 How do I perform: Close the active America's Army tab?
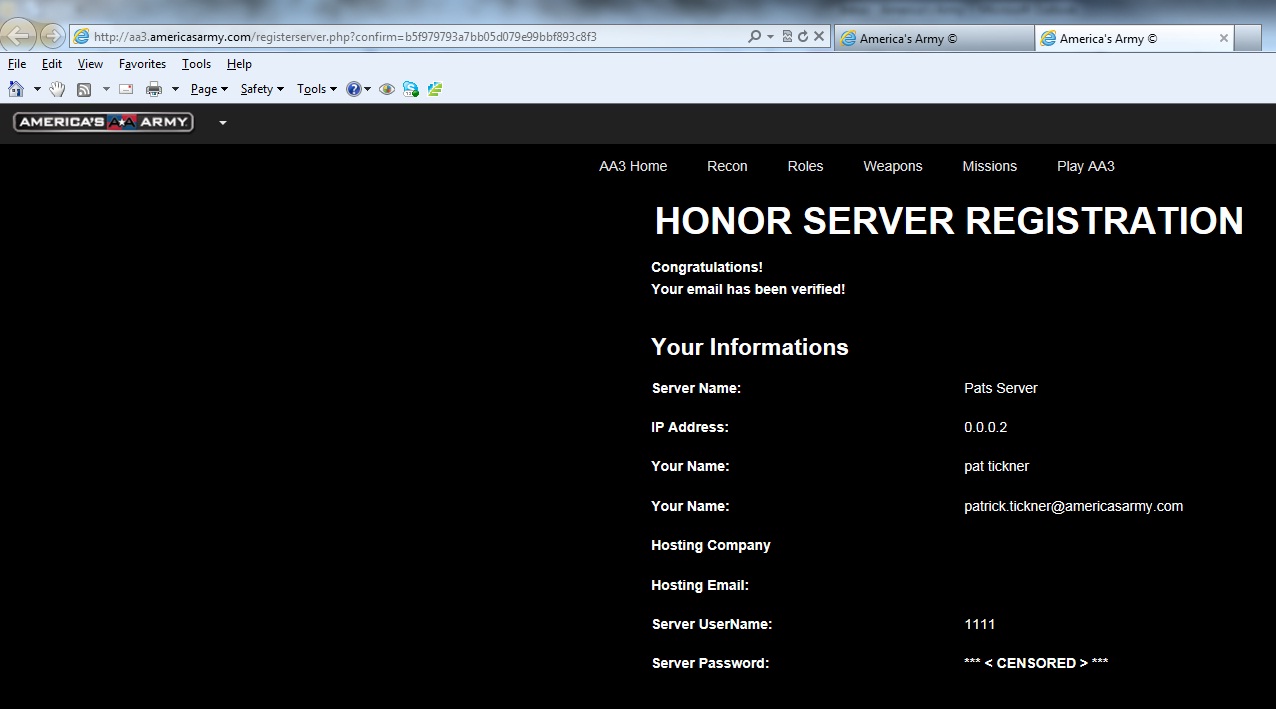pos(1223,39)
